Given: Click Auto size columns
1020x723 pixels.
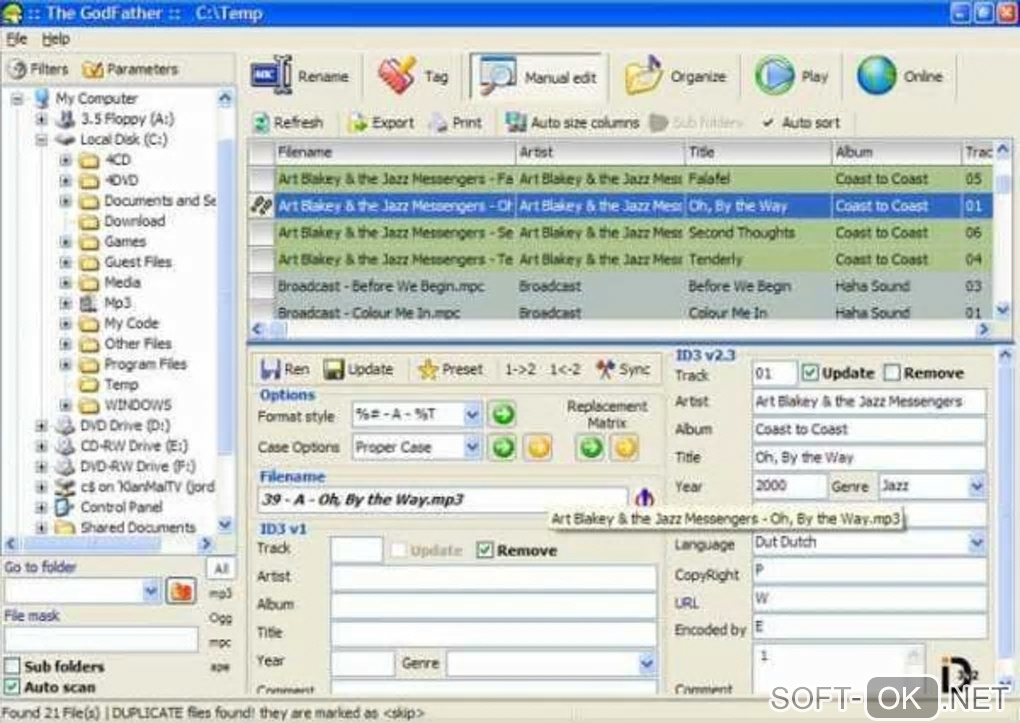Looking at the screenshot, I should (x=572, y=122).
